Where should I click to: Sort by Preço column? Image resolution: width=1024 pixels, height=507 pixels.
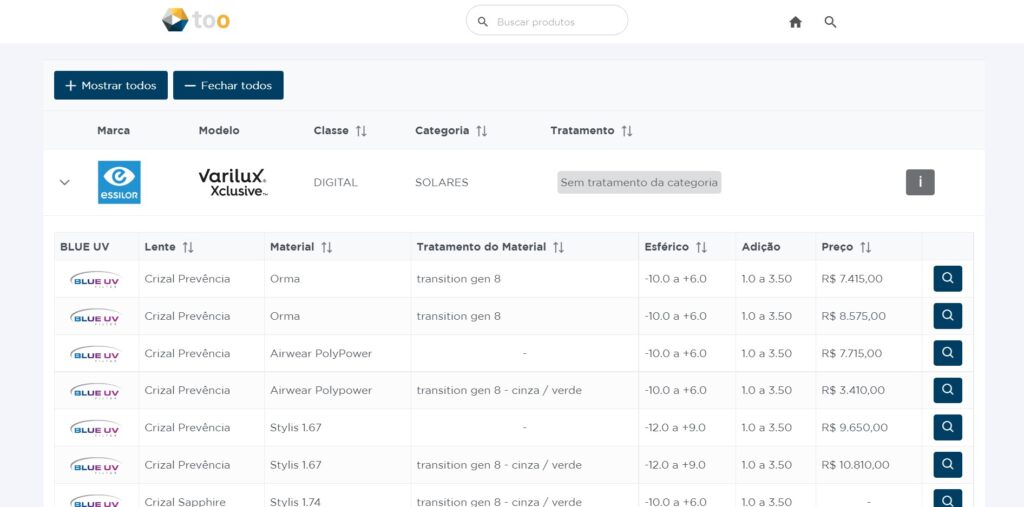(865, 247)
